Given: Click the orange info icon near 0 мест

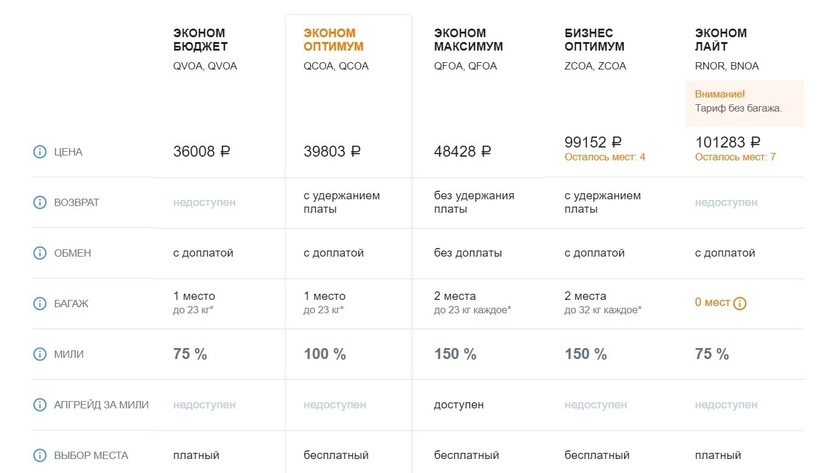Looking at the screenshot, I should 740,303.
